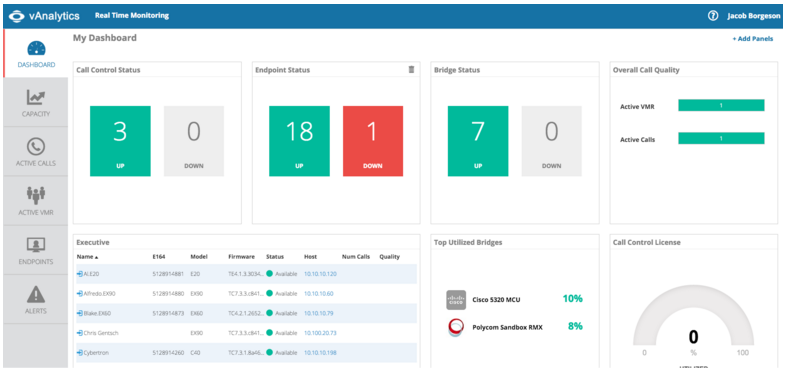
Task: Click Bridge Status 0 DOWN tile
Action: (552, 141)
